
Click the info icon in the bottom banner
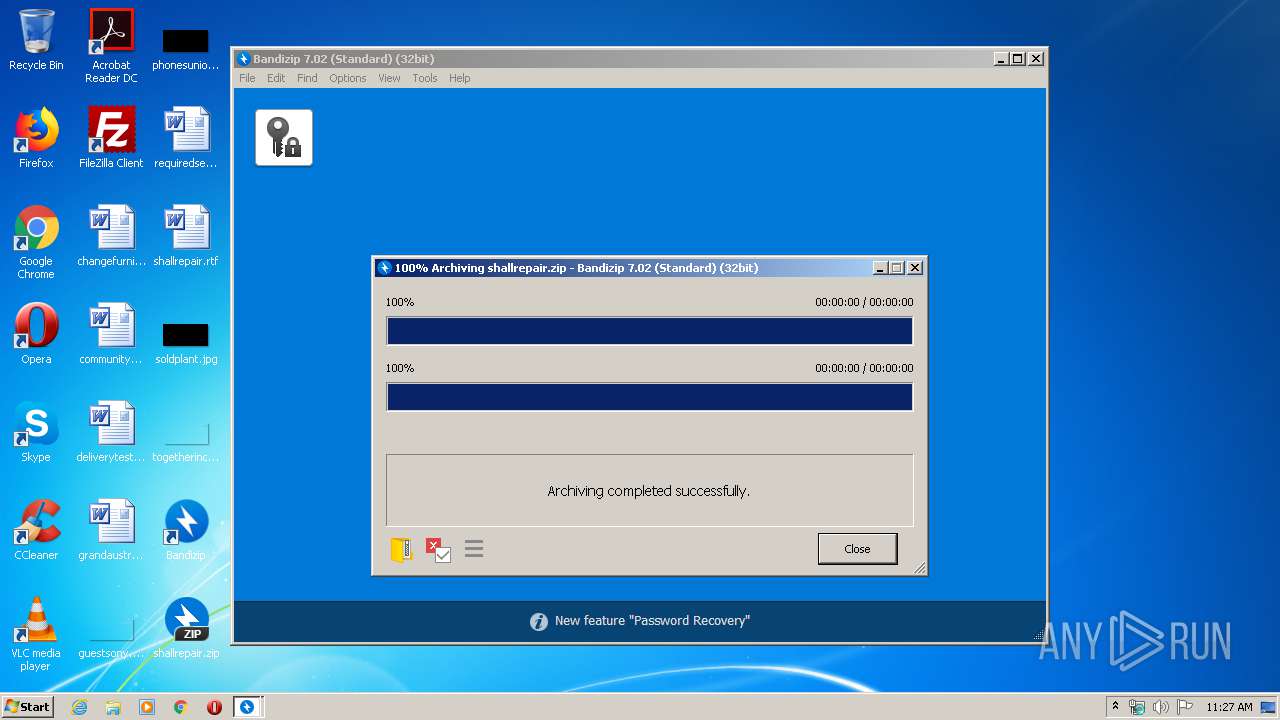point(539,621)
